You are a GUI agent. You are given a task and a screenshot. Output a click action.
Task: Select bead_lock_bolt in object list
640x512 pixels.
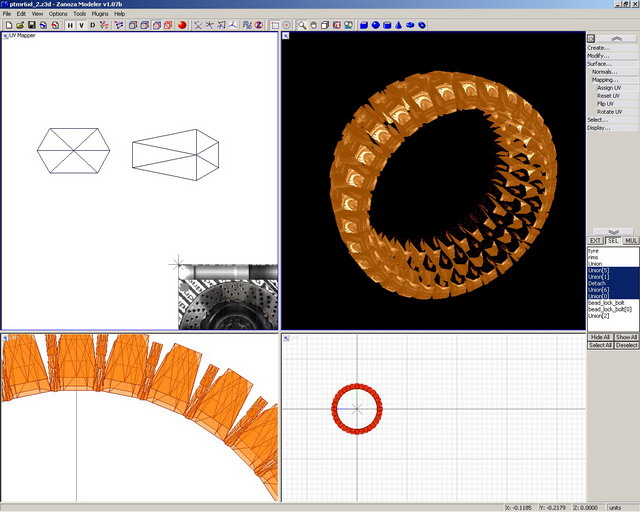point(606,302)
